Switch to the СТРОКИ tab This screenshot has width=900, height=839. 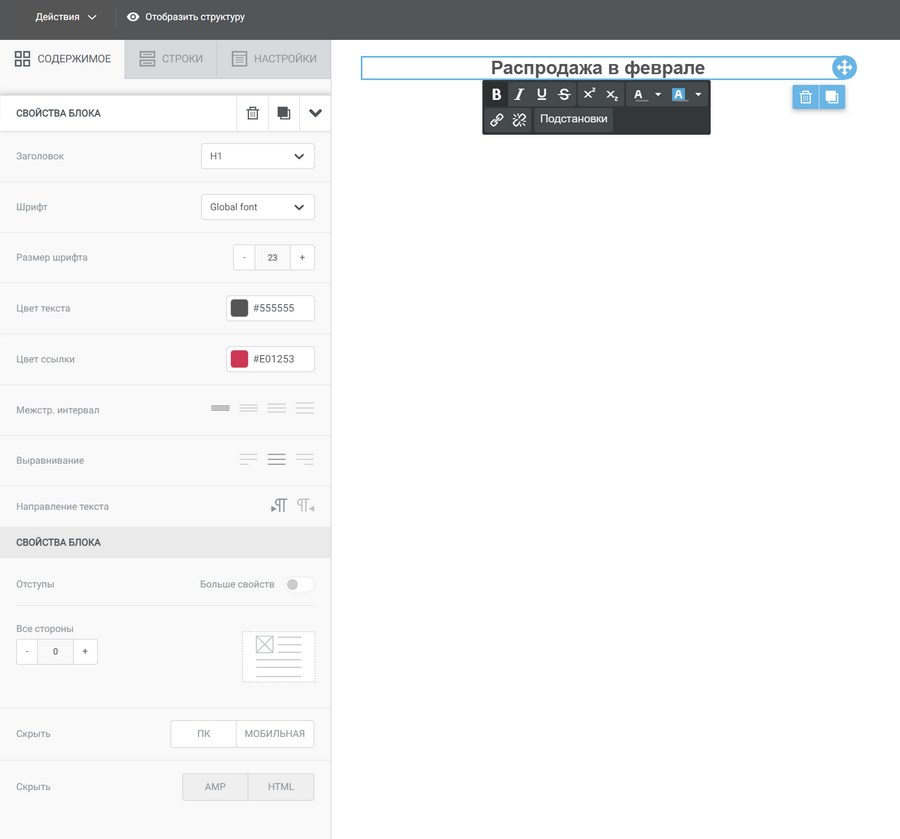[x=171, y=59]
